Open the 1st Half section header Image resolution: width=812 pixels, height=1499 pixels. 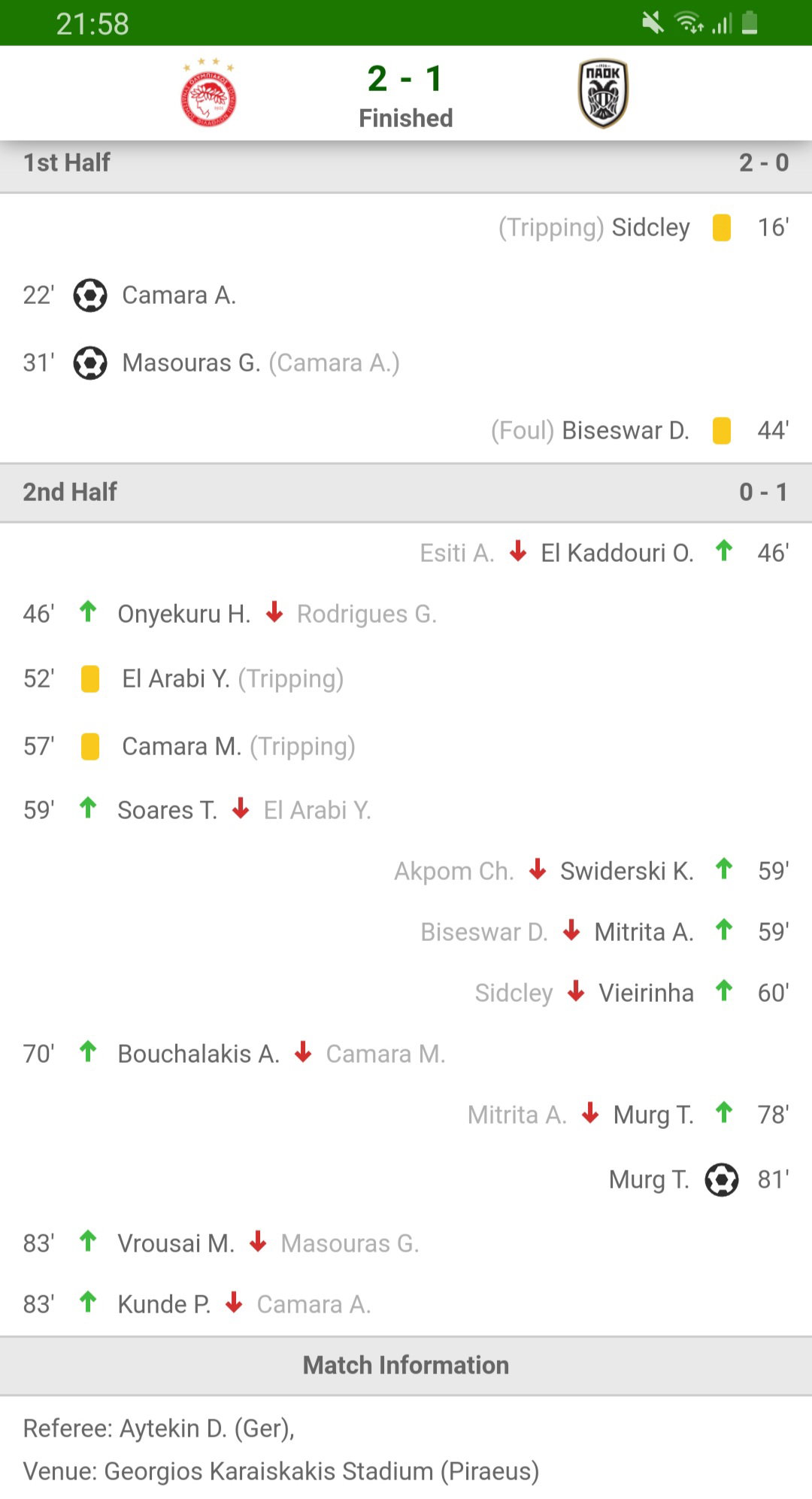406,163
